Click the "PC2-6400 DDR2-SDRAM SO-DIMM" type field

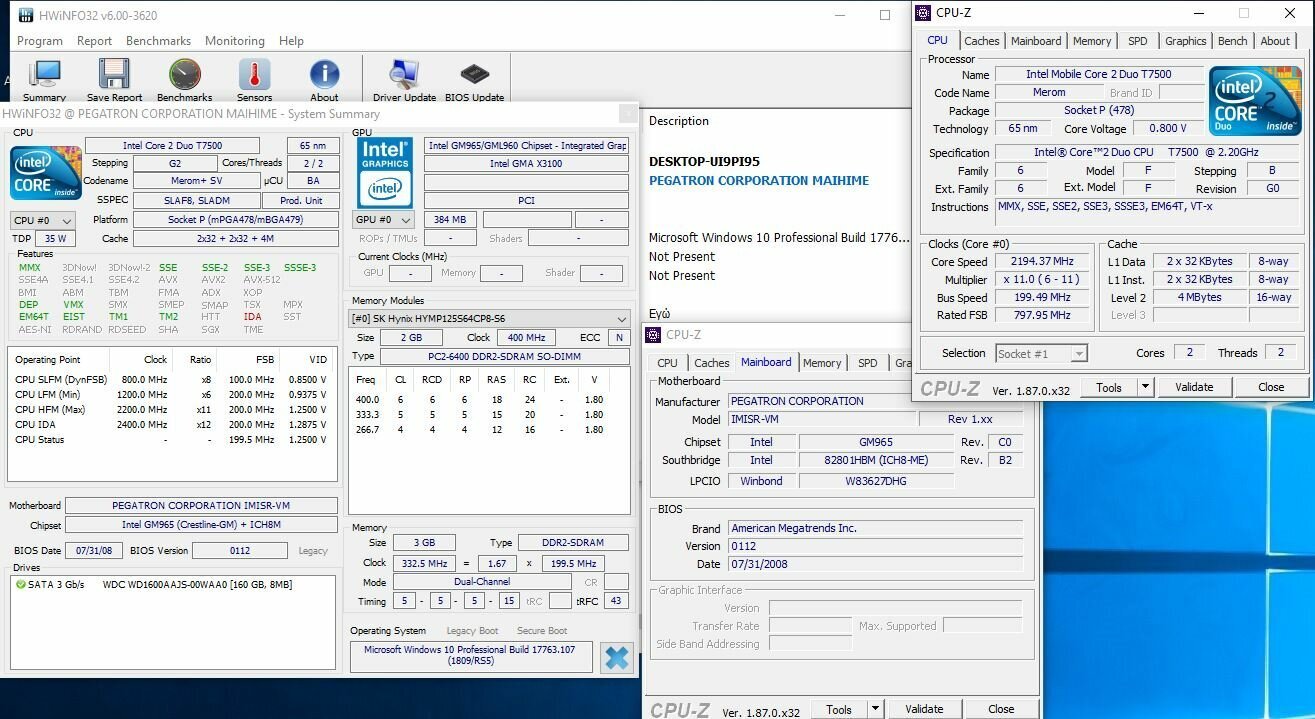[505, 357]
